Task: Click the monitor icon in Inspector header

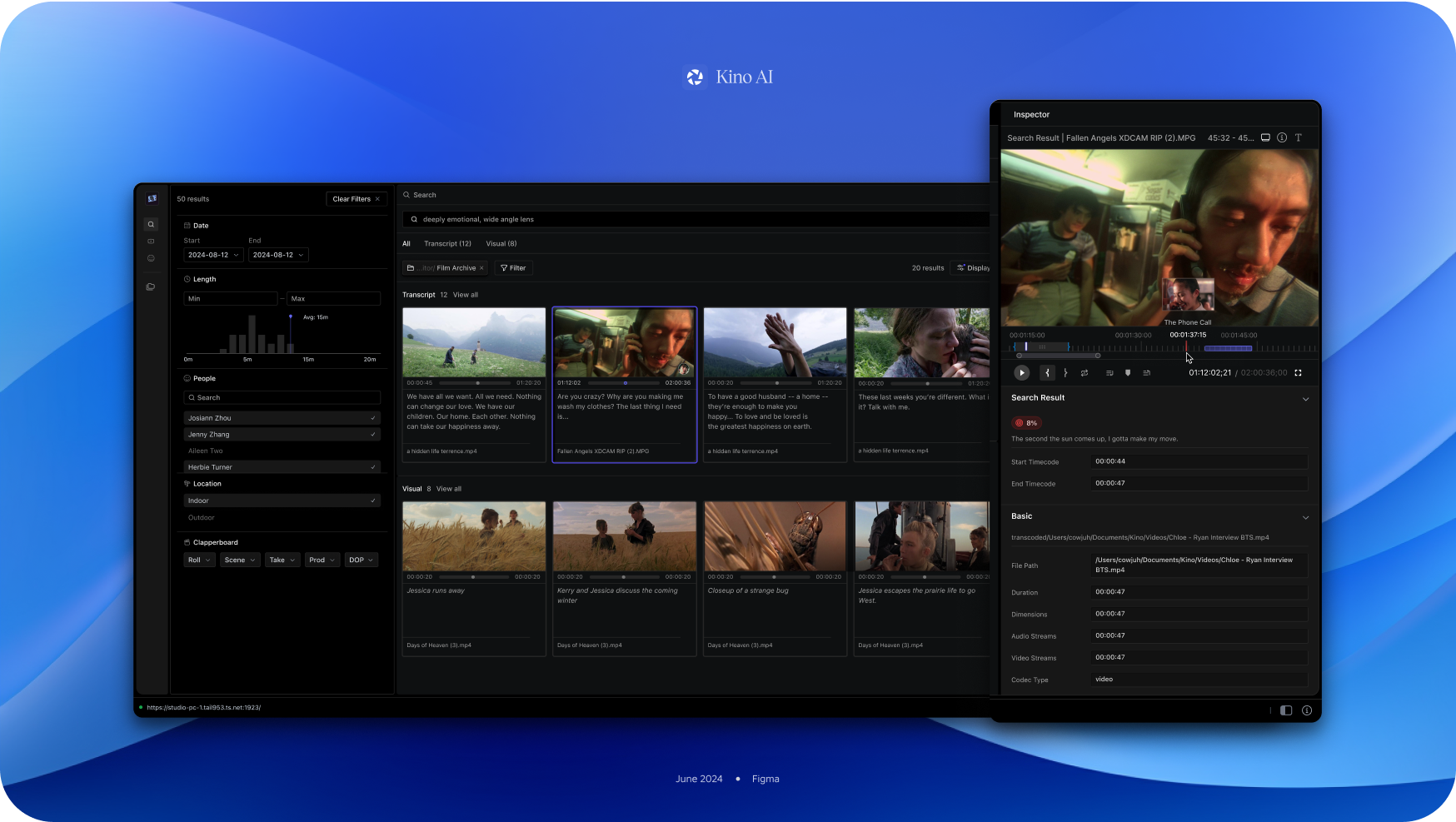Action: pos(1265,138)
